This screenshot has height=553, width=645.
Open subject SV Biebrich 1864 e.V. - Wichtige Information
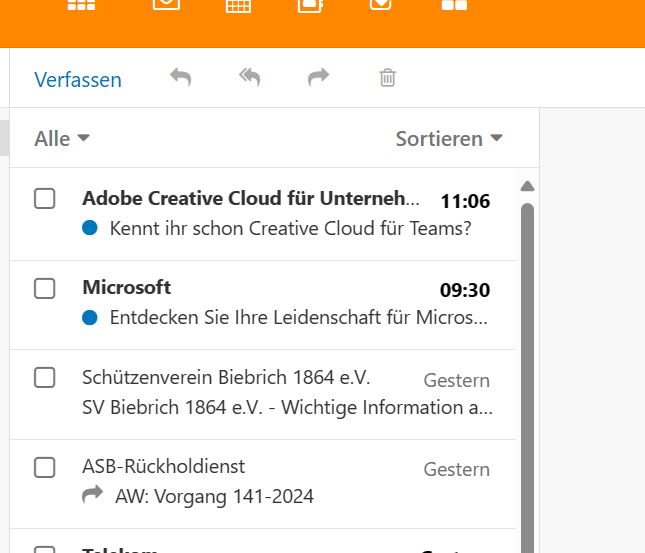tap(287, 407)
